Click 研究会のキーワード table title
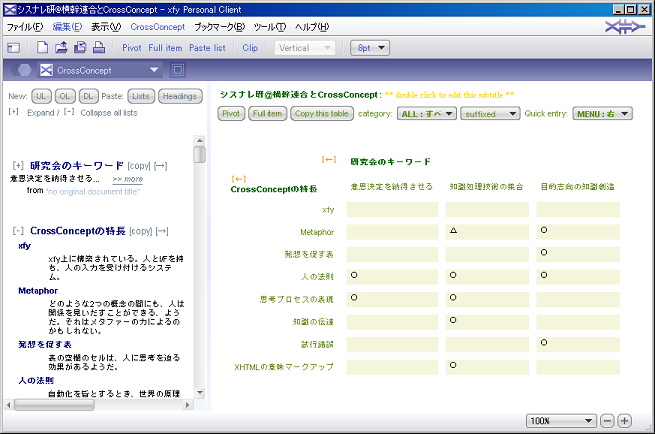655x434 pixels. (x=390, y=162)
